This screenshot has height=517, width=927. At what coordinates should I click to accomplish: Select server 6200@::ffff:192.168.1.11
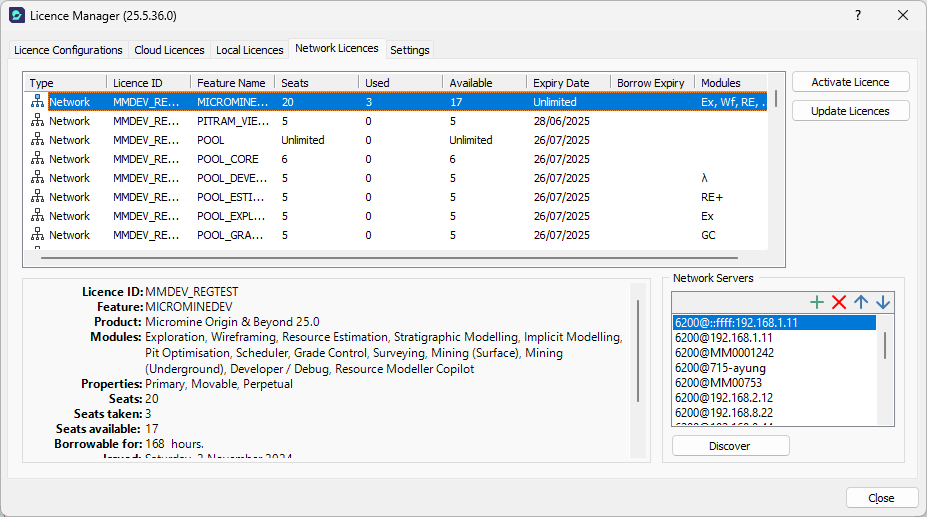[774, 322]
